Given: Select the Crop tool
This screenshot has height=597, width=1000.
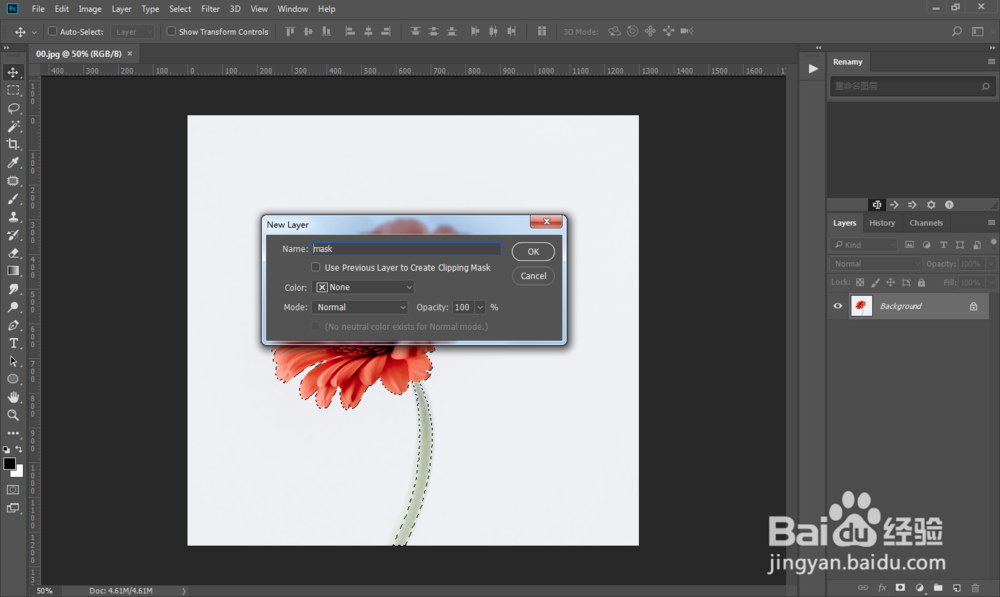Looking at the screenshot, I should [13, 144].
